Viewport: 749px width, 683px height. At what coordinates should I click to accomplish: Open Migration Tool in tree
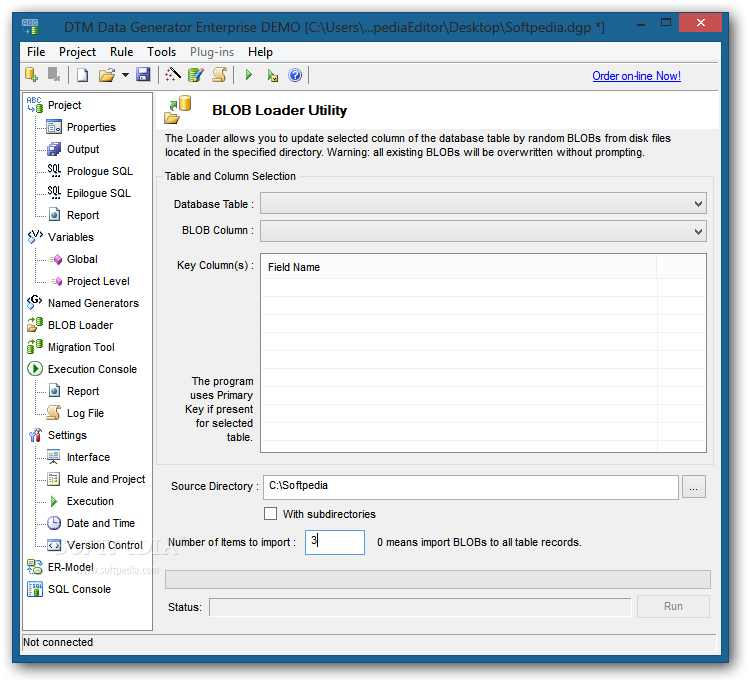tap(81, 347)
